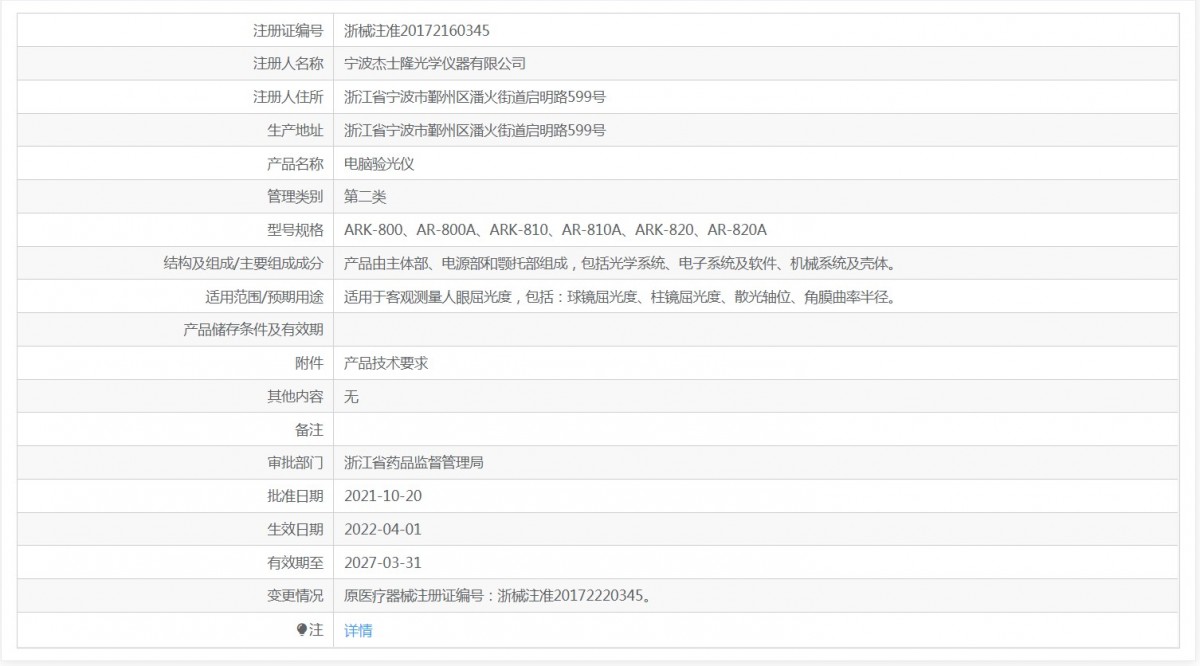The width and height of the screenshot is (1200, 666).
Task: Click the 备注 label
Action: pyautogui.click(x=310, y=430)
